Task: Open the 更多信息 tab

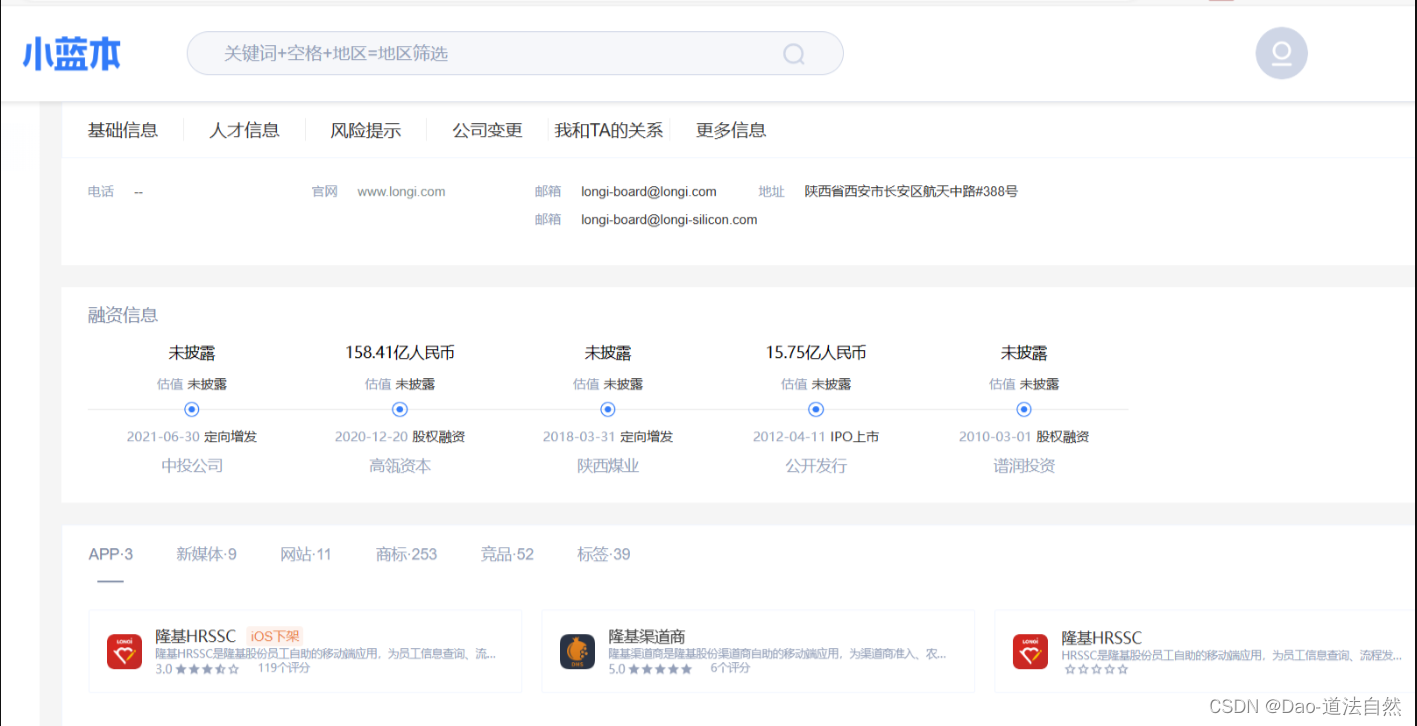Action: tap(731, 130)
